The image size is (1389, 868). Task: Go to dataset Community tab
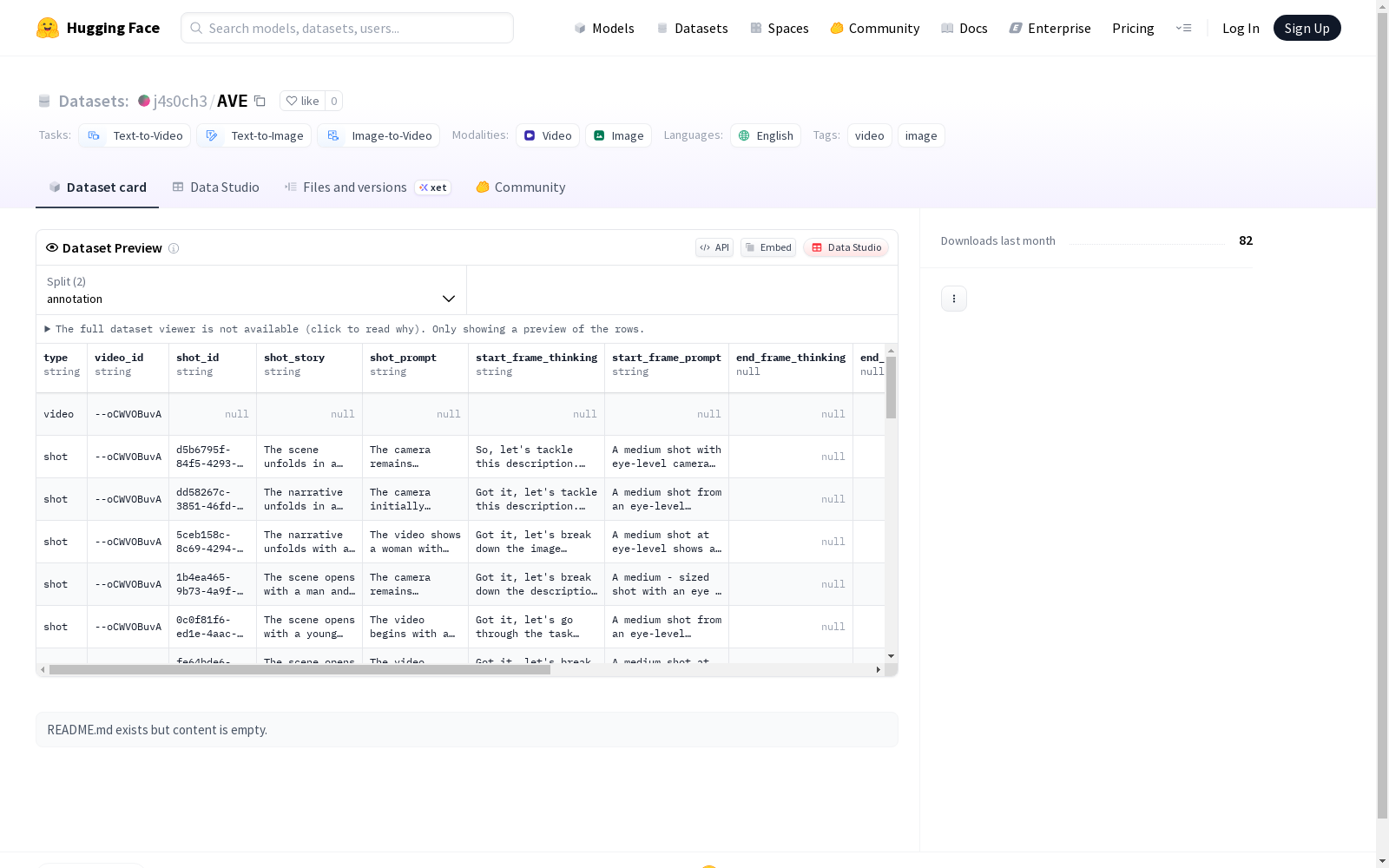521,187
